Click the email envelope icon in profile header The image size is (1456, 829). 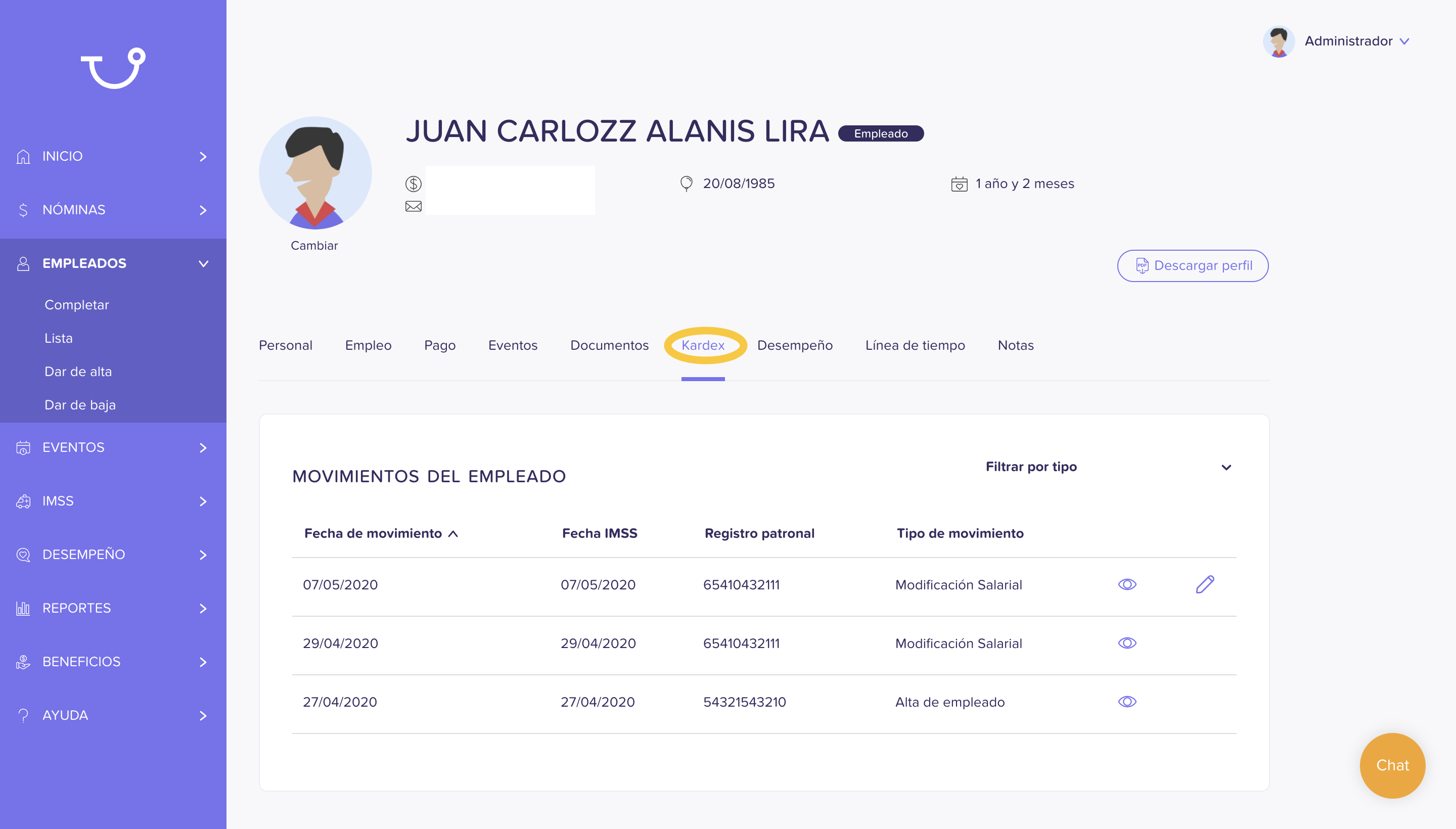click(414, 206)
